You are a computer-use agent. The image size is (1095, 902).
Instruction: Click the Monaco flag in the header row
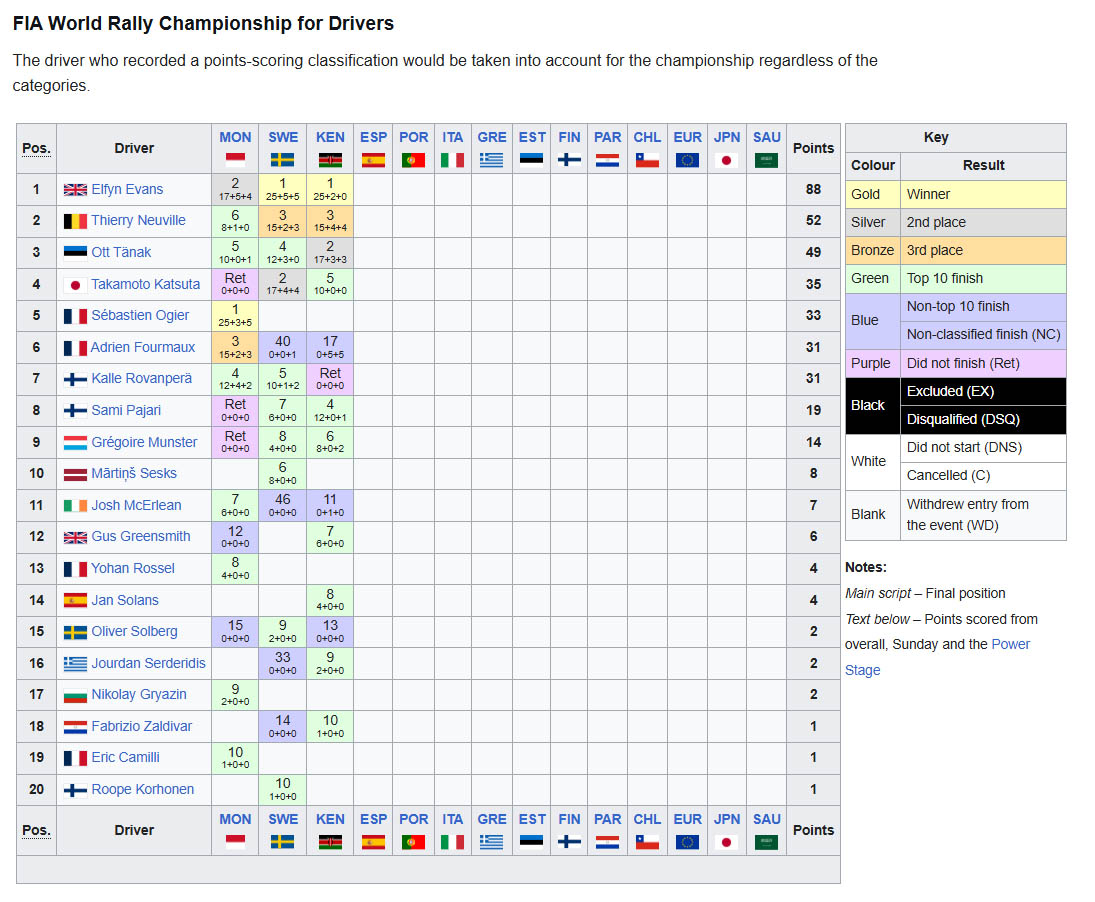(x=235, y=160)
